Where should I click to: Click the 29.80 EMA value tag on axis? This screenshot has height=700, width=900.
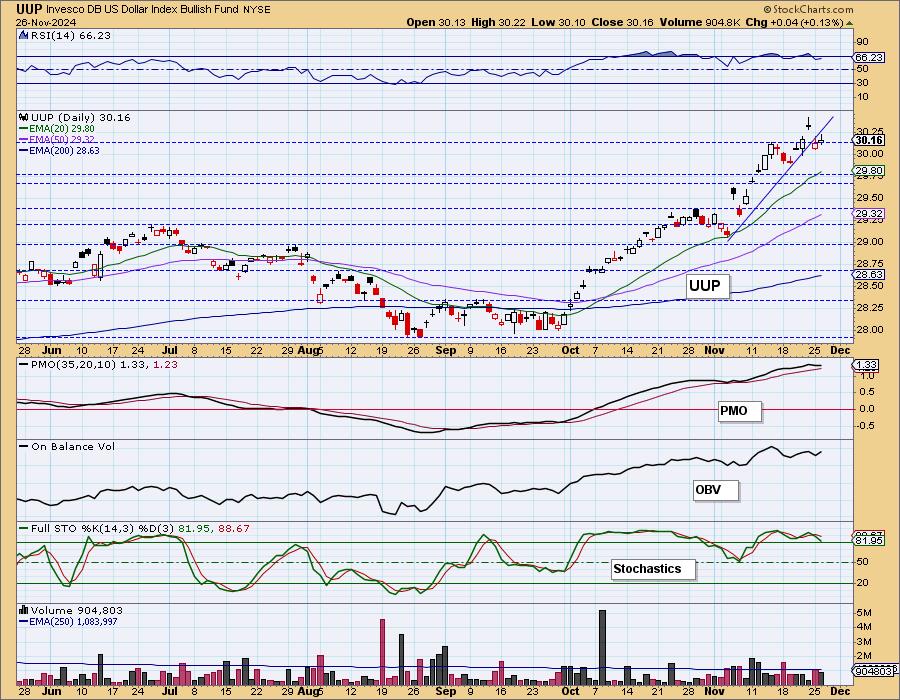pyautogui.click(x=869, y=171)
